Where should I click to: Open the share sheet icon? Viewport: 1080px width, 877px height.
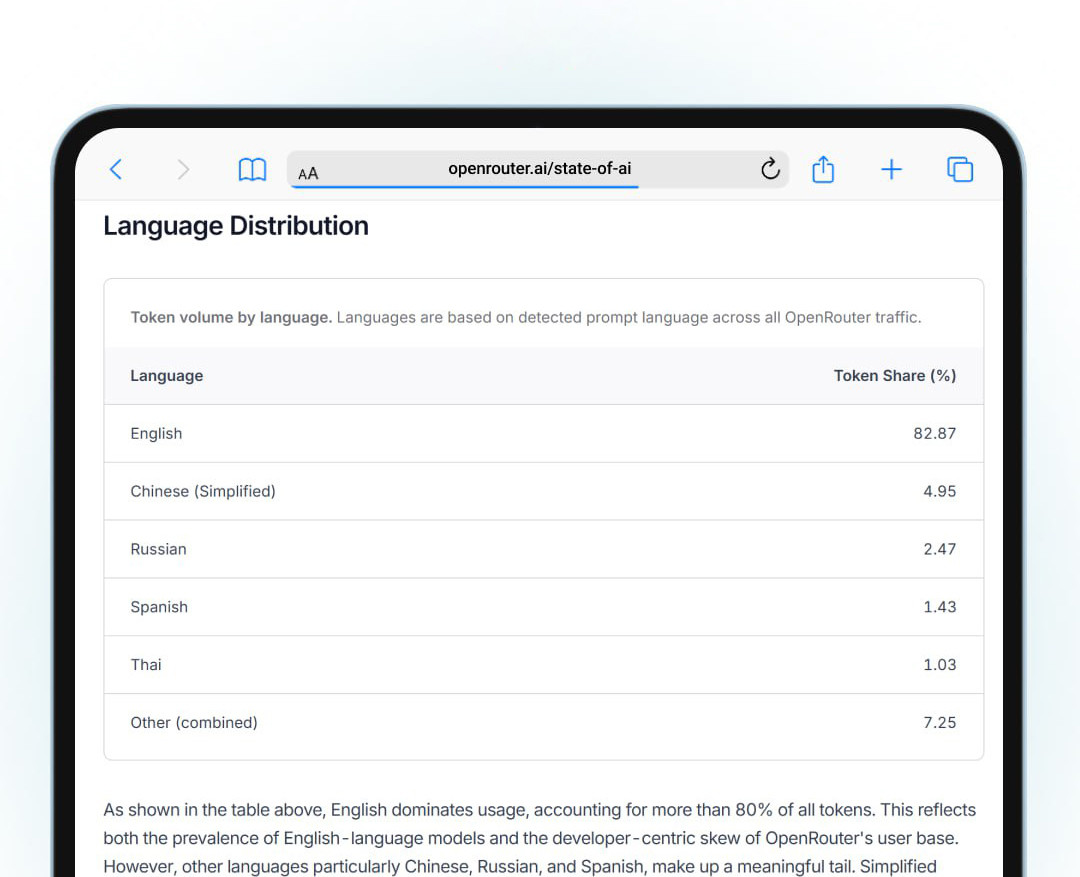point(823,169)
